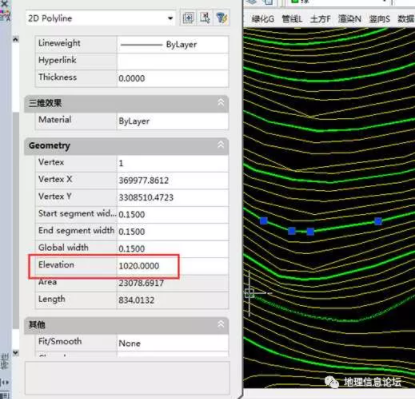The width and height of the screenshot is (419, 399).
Task: Click Global width value 0.1500
Action: coord(173,249)
